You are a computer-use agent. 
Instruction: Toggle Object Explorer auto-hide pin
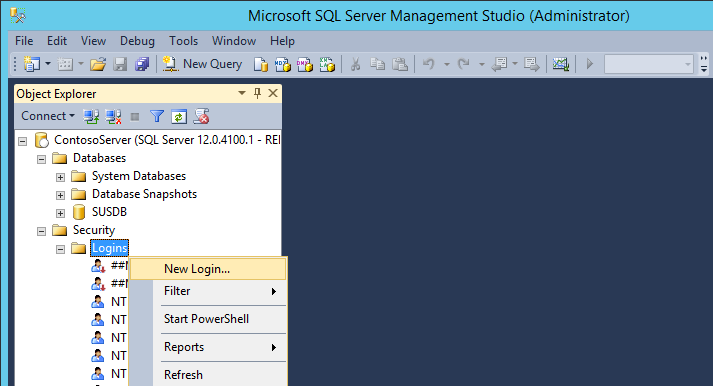click(x=257, y=93)
